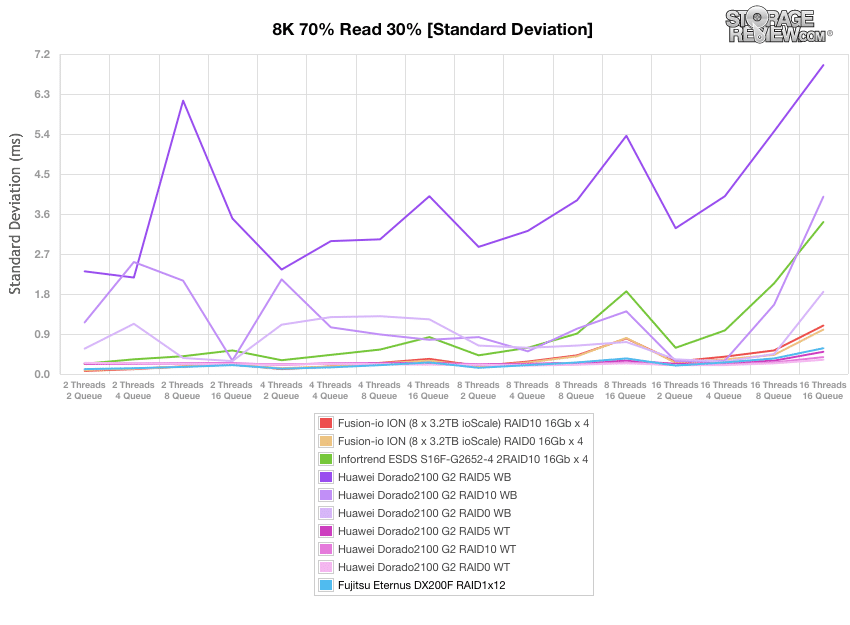
Task: Click the Huawei Dorado2100 G2 RAID10 WB swatch
Action: tap(326, 495)
